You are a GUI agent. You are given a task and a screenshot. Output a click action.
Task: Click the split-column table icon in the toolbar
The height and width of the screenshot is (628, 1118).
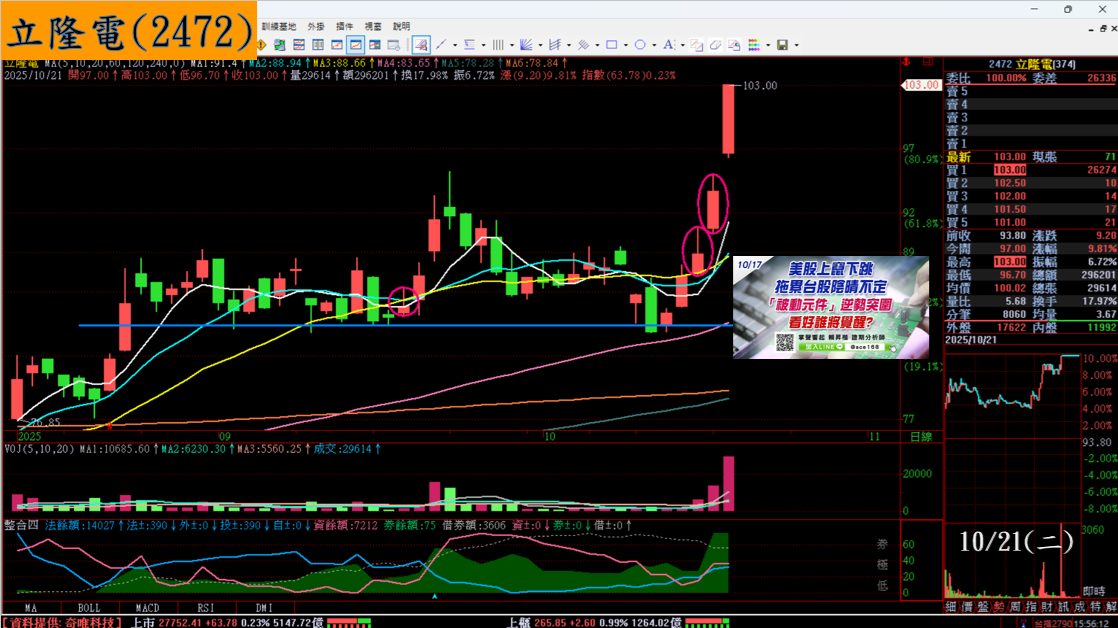tap(318, 45)
